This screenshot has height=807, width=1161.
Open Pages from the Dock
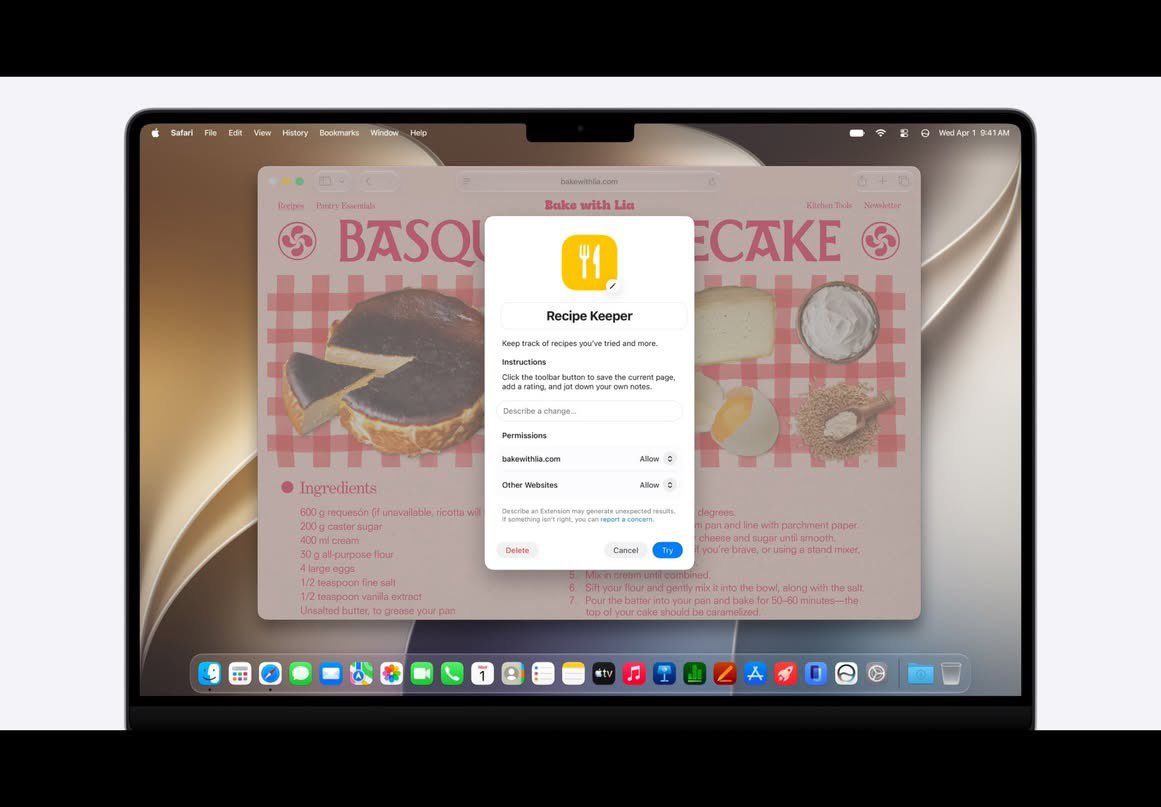[725, 673]
